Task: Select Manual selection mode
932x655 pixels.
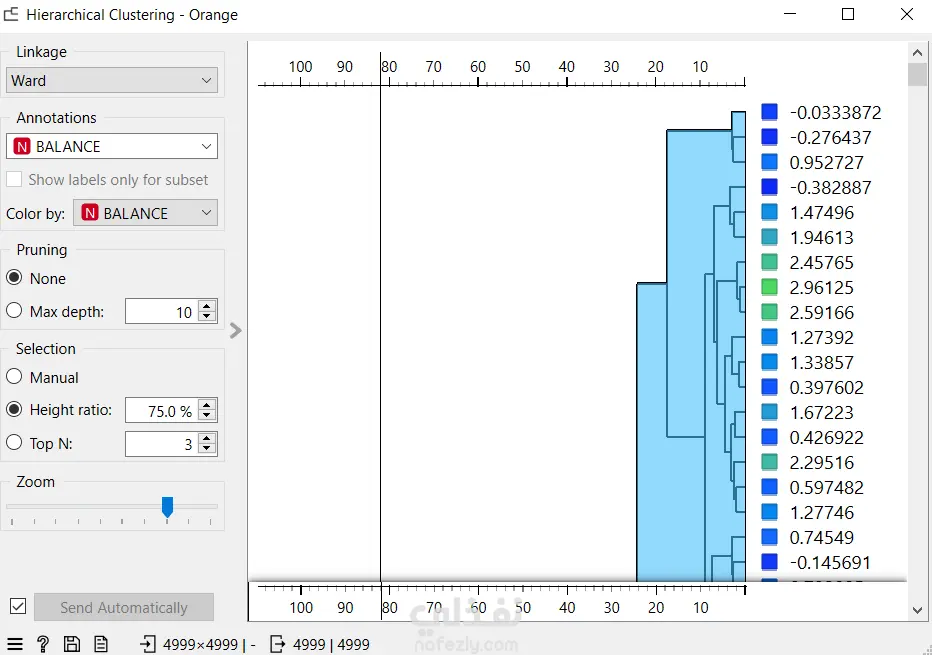Action: click(x=14, y=377)
